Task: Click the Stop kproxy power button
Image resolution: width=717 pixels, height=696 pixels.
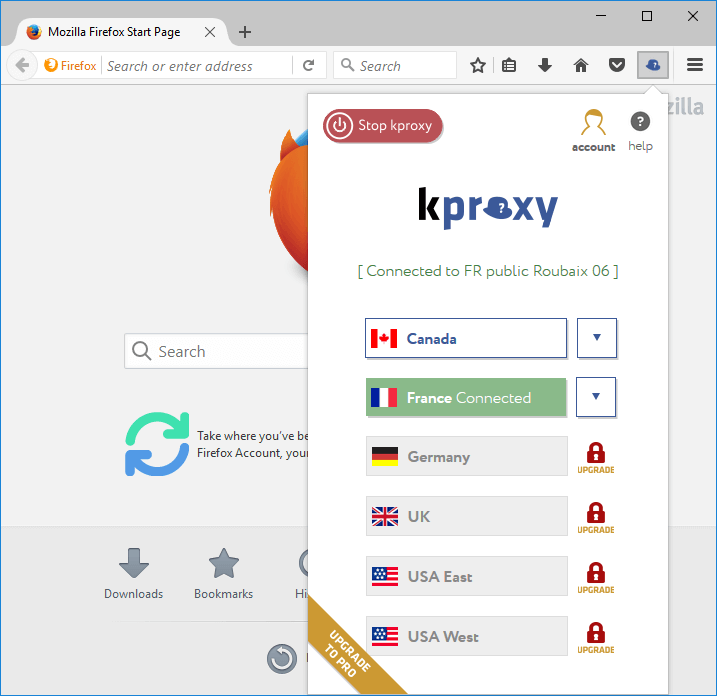Action: pyautogui.click(x=383, y=125)
